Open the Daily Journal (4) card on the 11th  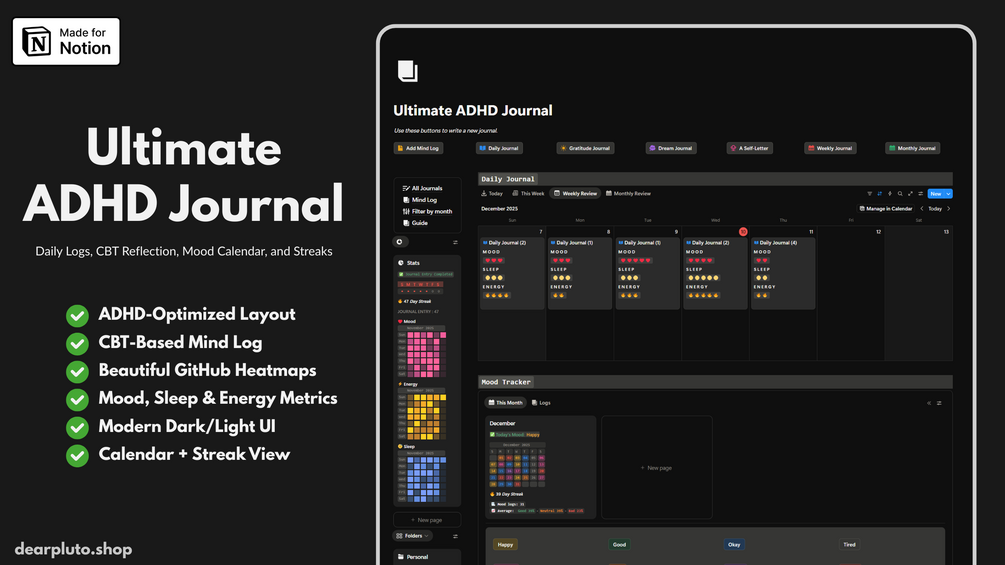783,274
